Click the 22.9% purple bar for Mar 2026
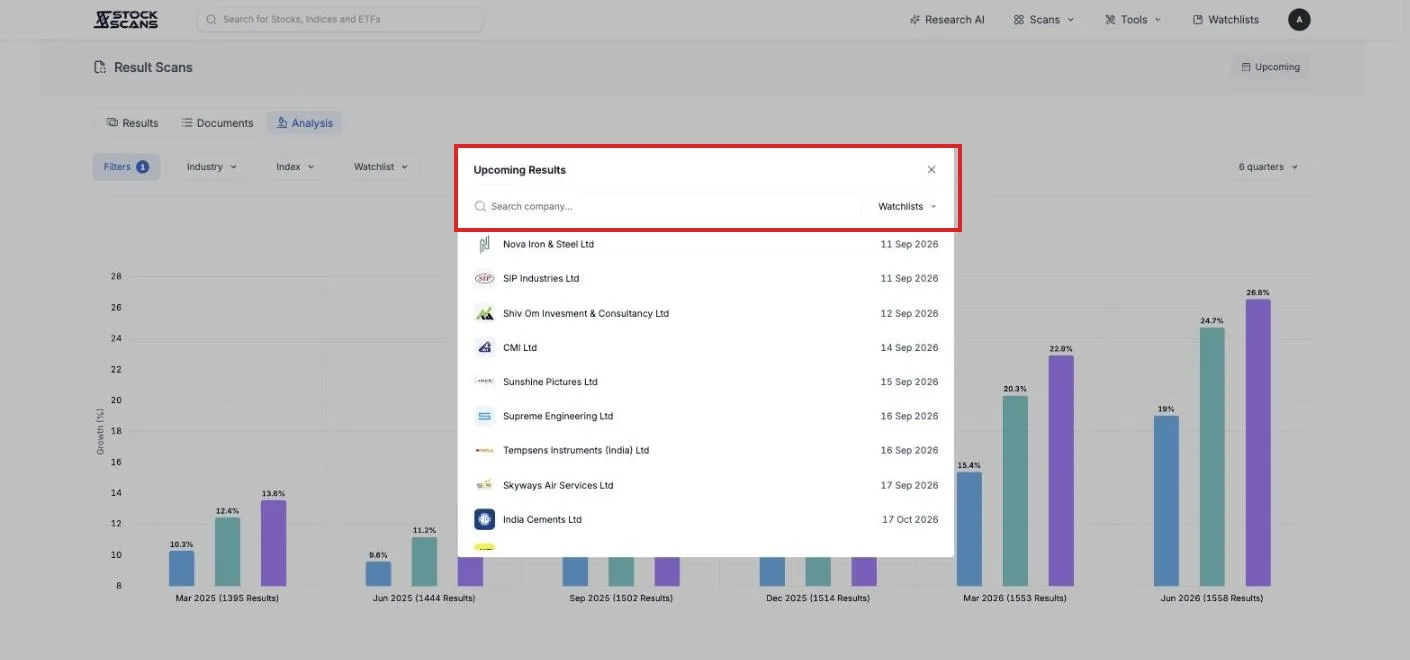Image resolution: width=1410 pixels, height=660 pixels. (1061, 471)
